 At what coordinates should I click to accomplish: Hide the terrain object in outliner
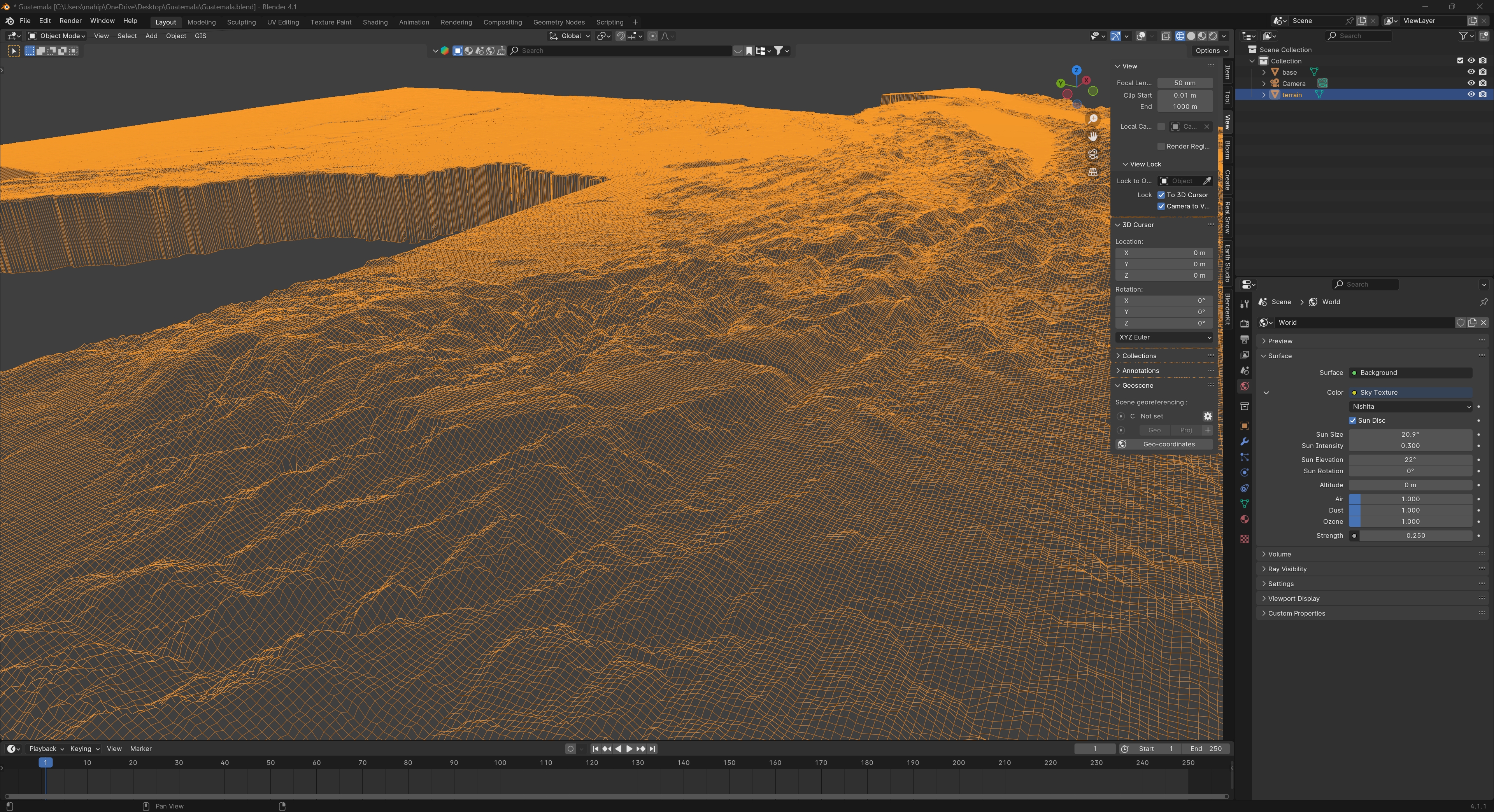(1471, 94)
